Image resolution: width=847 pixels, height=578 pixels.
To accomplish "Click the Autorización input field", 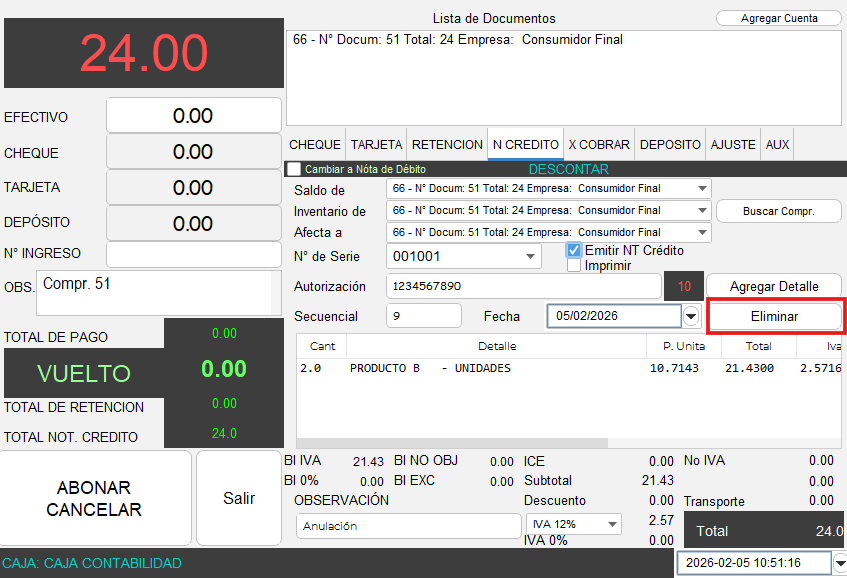I will coord(523,286).
